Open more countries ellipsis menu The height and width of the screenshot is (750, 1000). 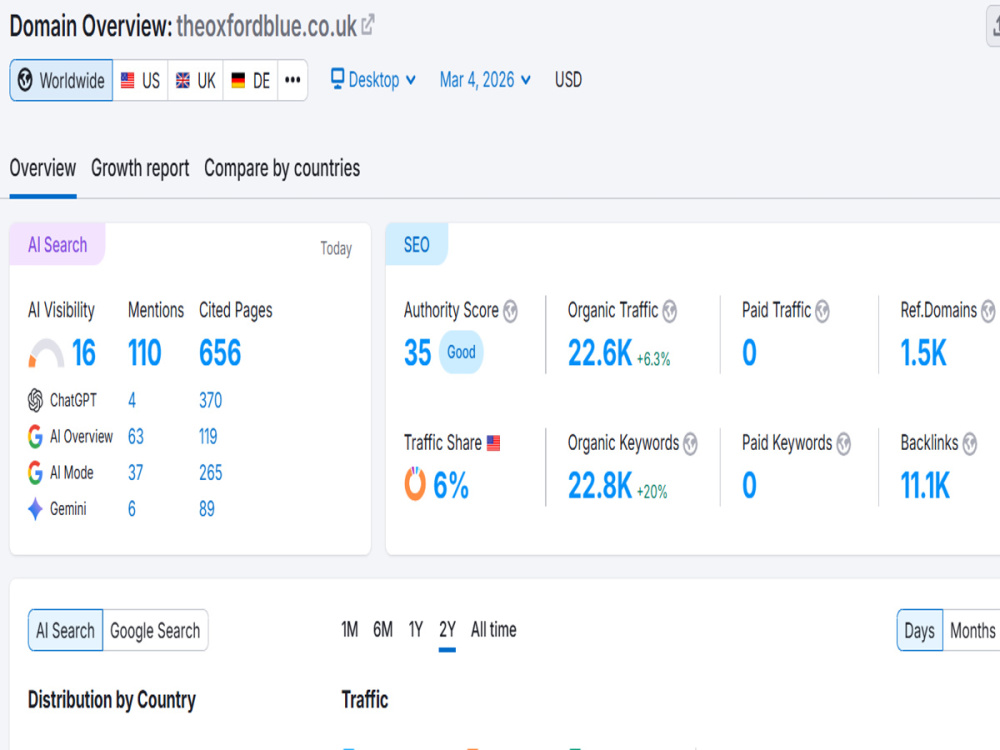click(293, 80)
